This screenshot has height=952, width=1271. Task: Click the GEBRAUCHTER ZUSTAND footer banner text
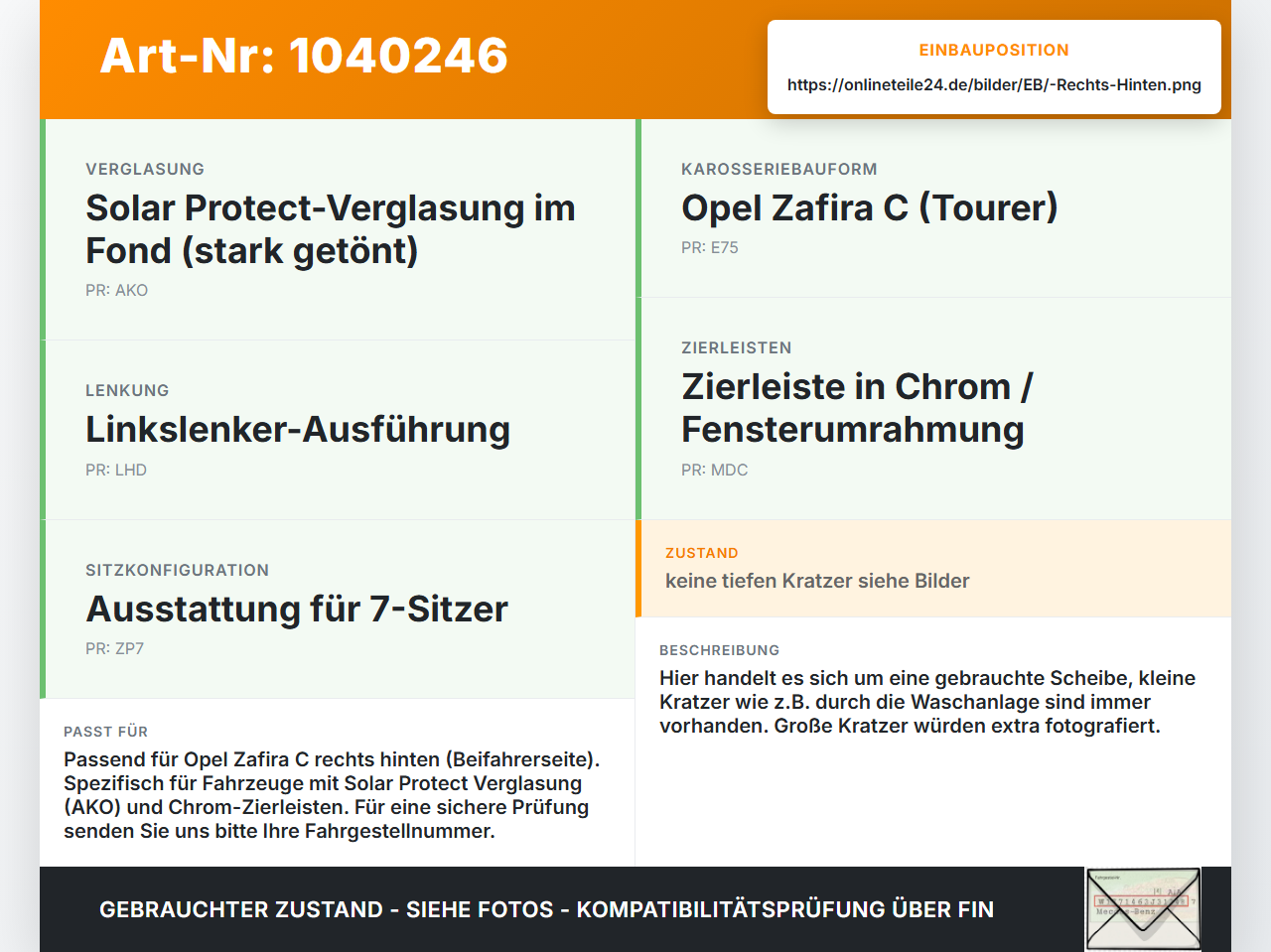(546, 909)
